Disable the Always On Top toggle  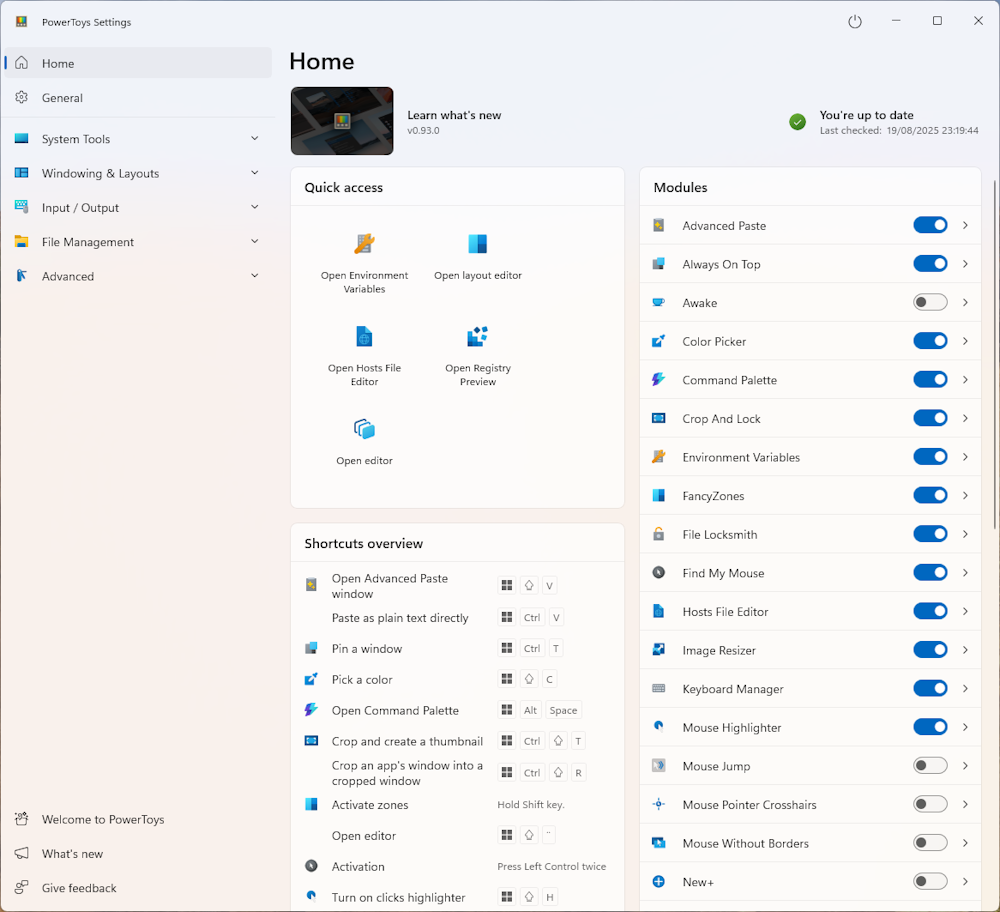pos(930,264)
